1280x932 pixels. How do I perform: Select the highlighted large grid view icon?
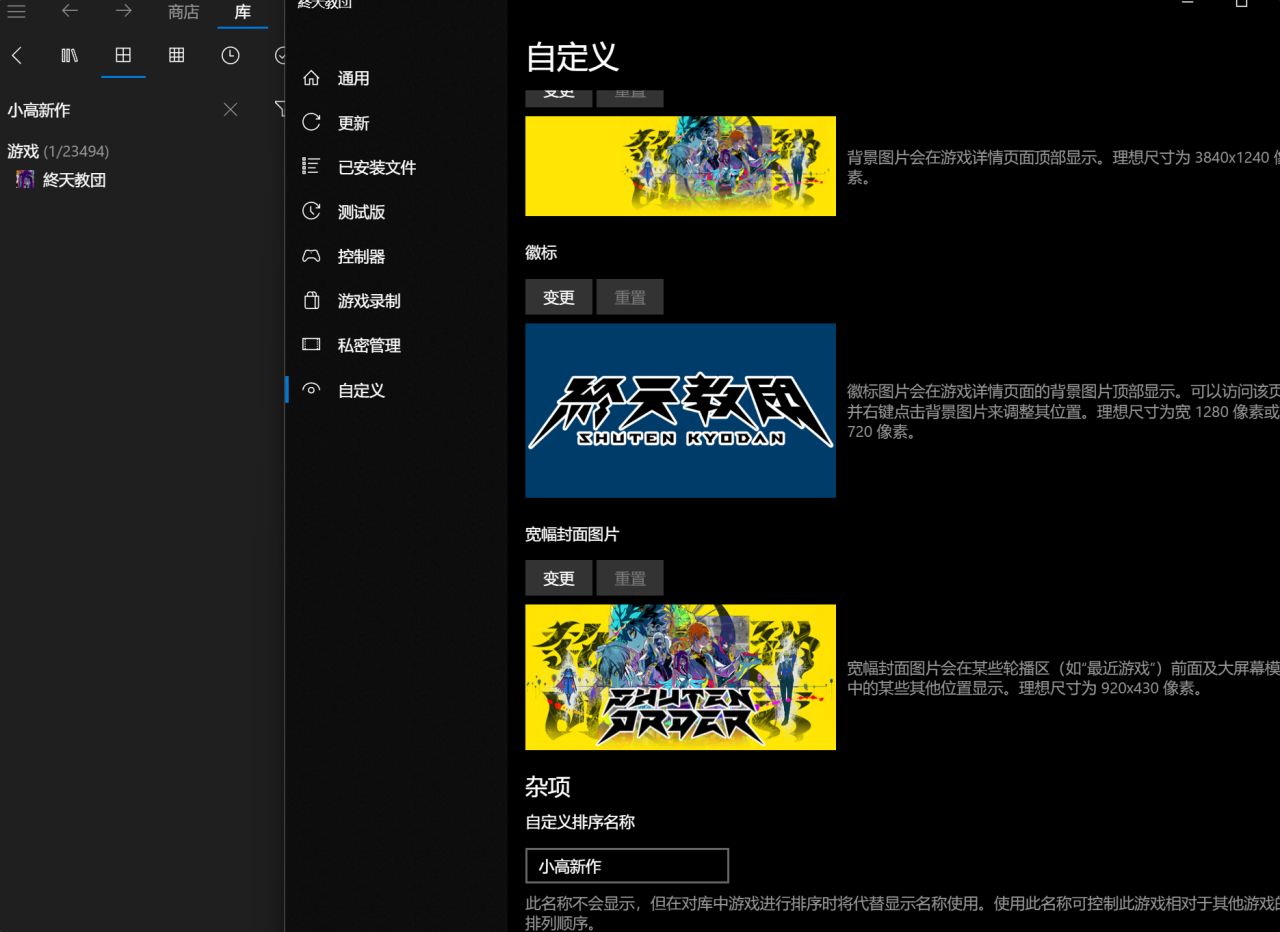pyautogui.click(x=123, y=56)
